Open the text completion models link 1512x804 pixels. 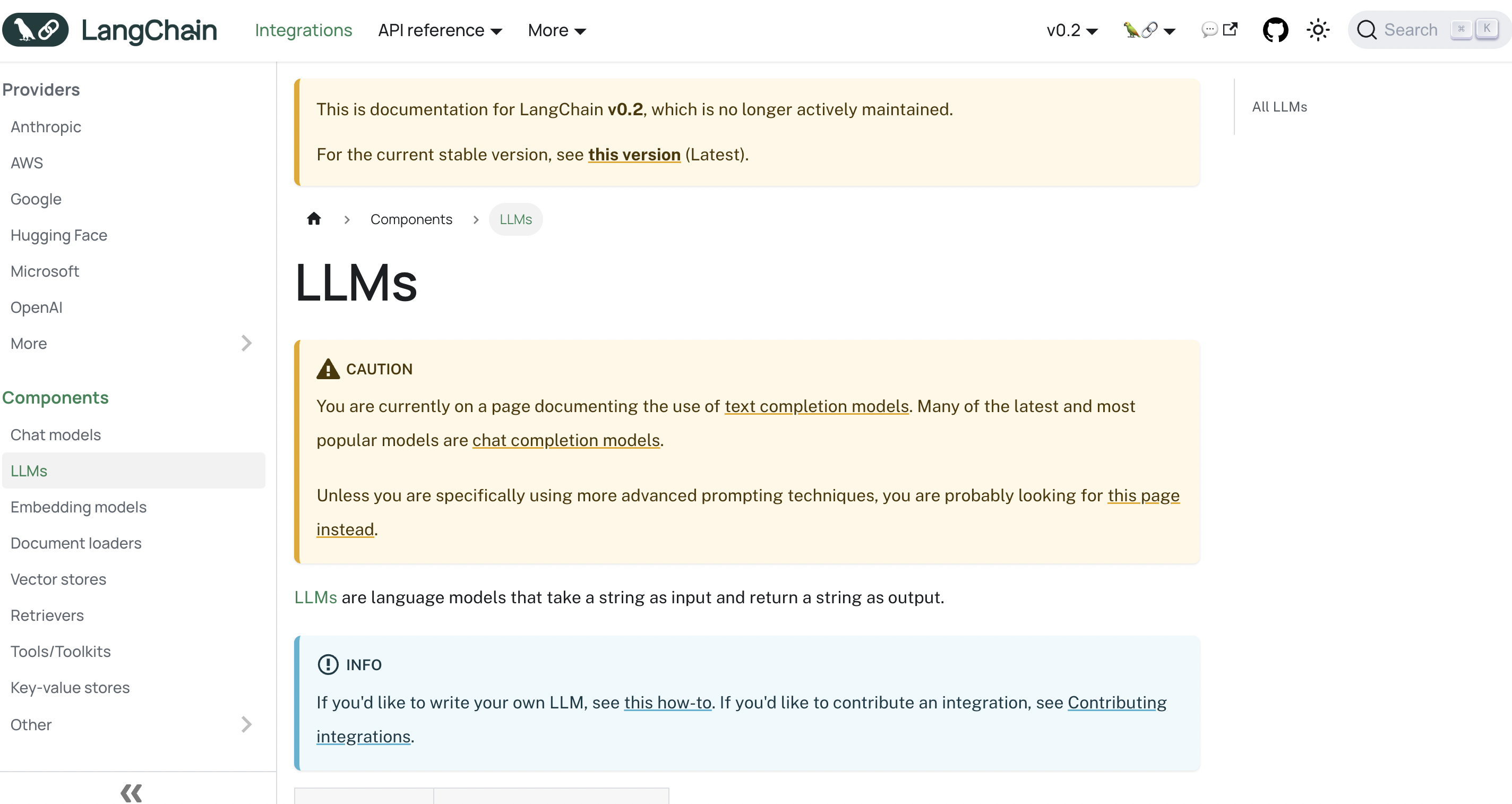click(816, 406)
